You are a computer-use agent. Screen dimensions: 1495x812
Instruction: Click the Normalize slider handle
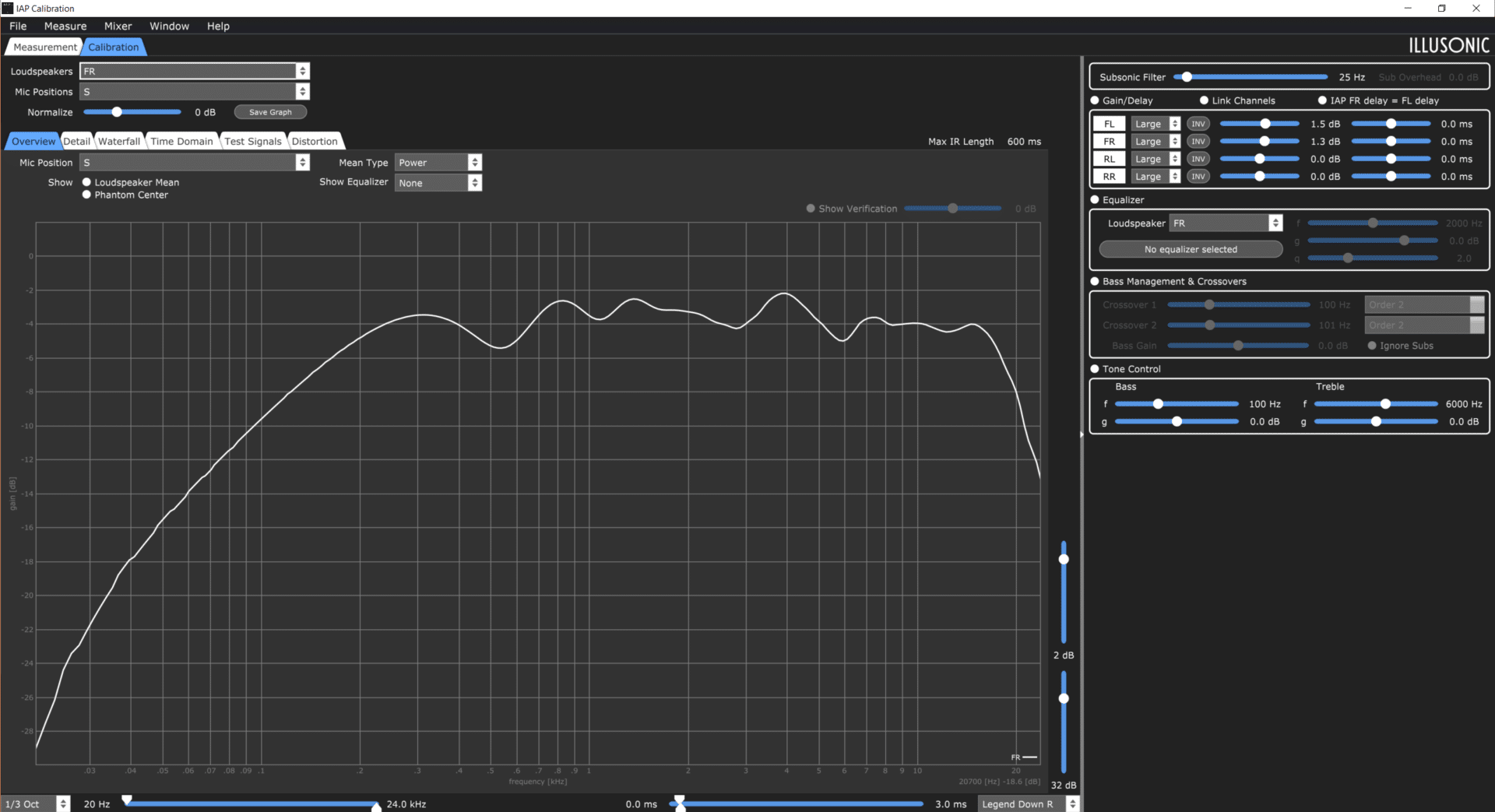[x=117, y=112]
